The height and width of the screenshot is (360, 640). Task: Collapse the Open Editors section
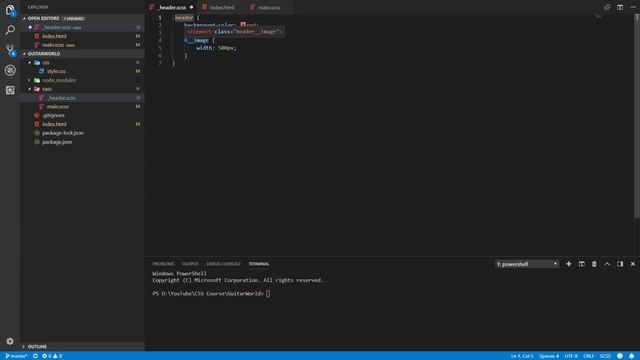click(x=24, y=18)
